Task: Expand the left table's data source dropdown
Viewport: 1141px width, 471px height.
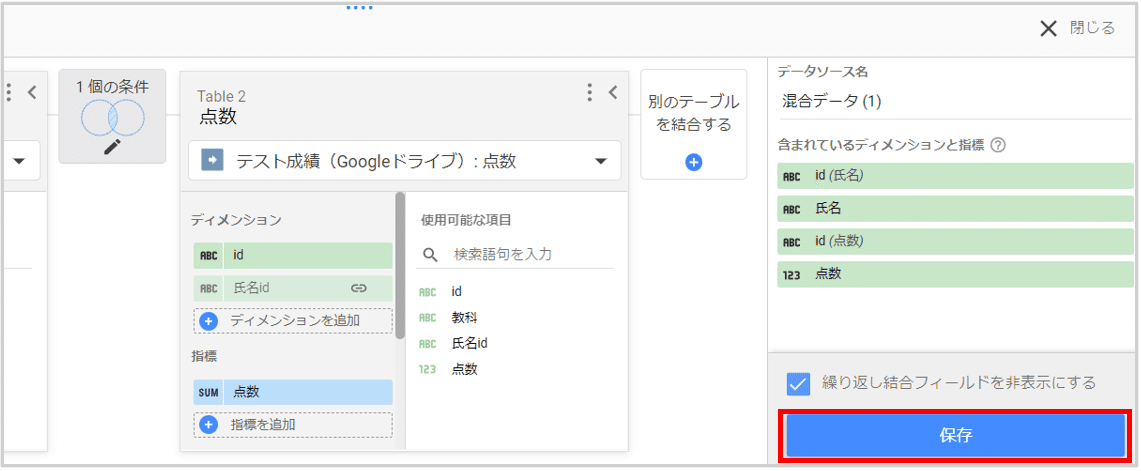Action: click(18, 160)
